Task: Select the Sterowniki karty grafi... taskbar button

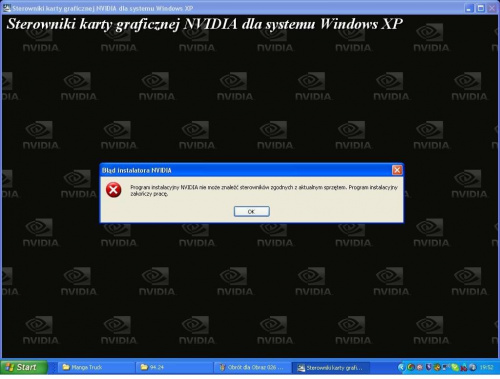Action: 330,367
